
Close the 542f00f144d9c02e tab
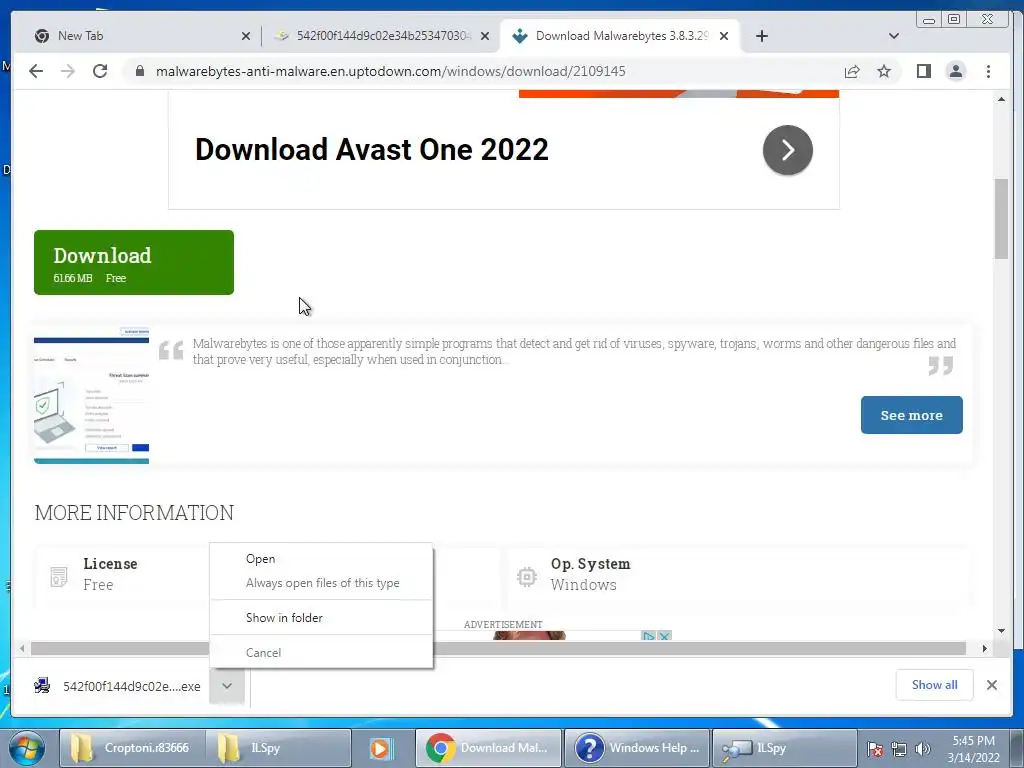tap(485, 36)
